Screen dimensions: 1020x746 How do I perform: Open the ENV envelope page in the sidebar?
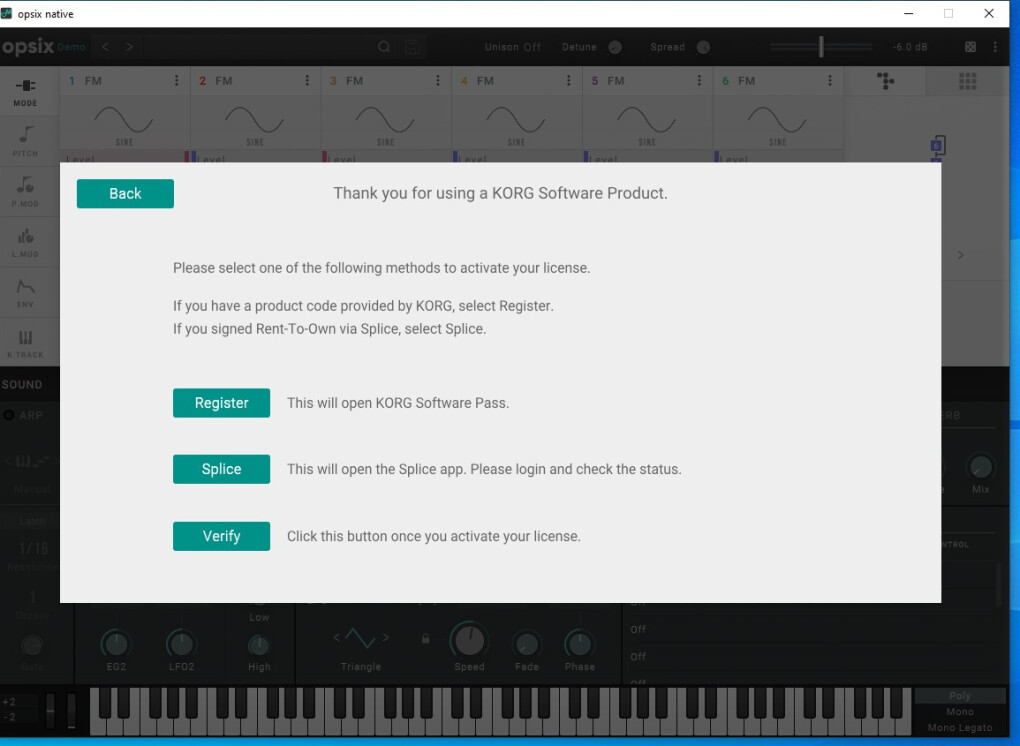[25, 293]
